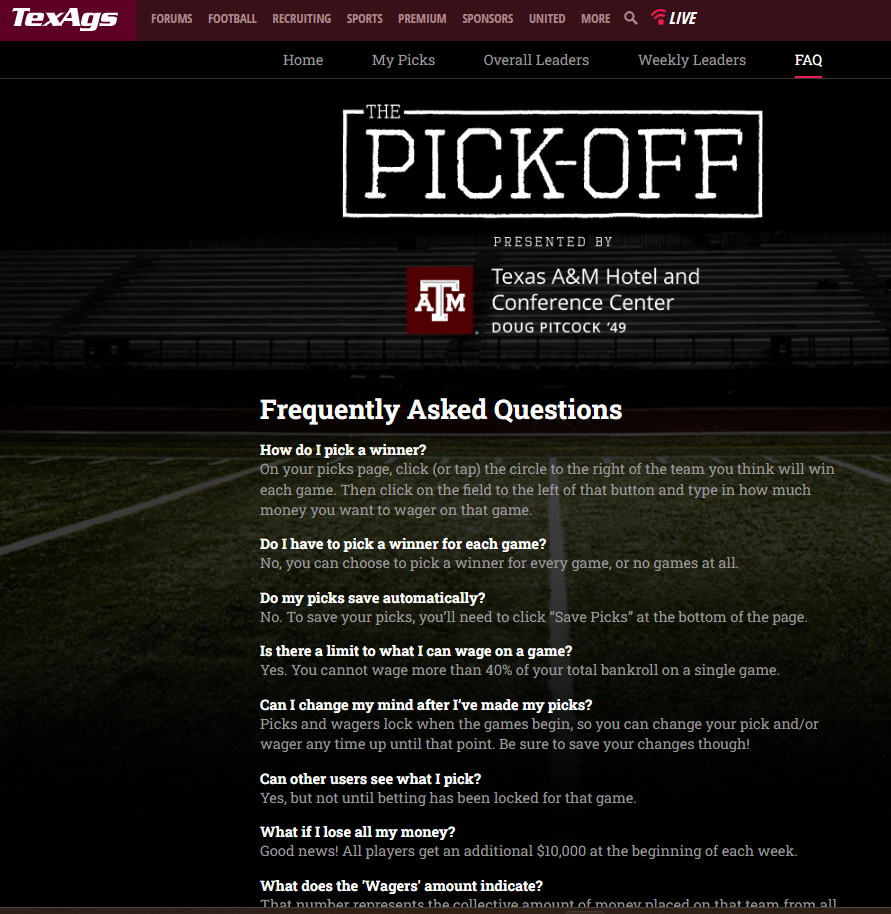Go to the Home tab
The height and width of the screenshot is (914, 891).
click(303, 60)
